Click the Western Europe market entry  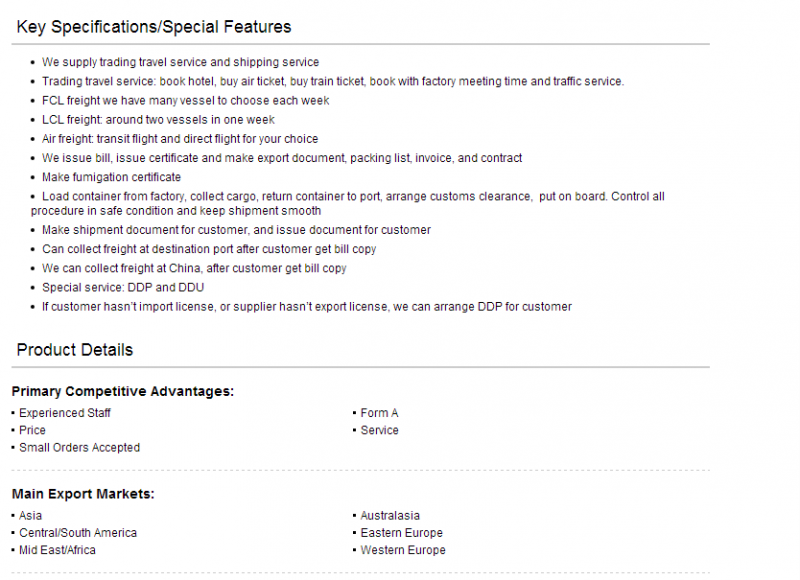click(403, 550)
